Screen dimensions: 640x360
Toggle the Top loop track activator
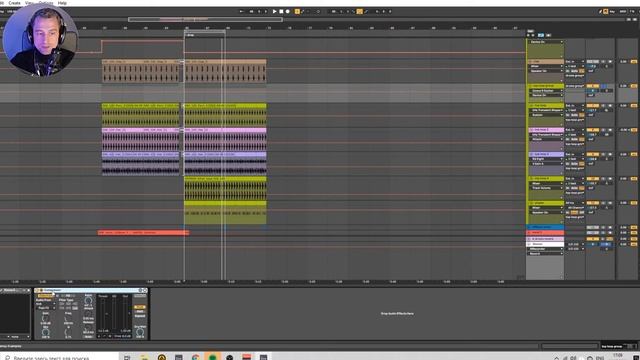593,105
